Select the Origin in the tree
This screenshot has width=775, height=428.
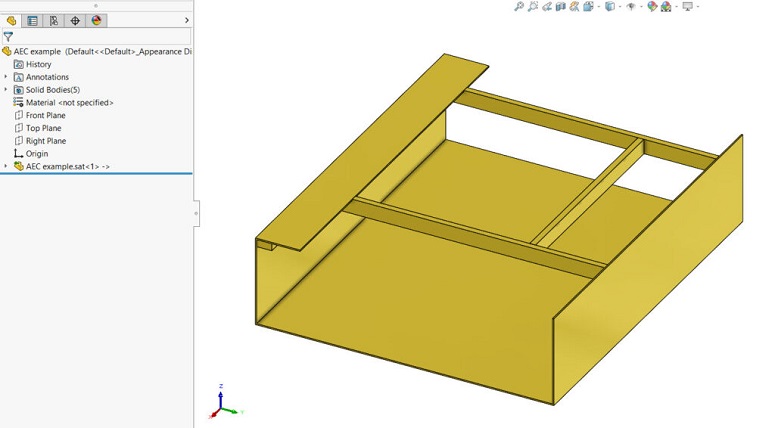[x=31, y=154]
